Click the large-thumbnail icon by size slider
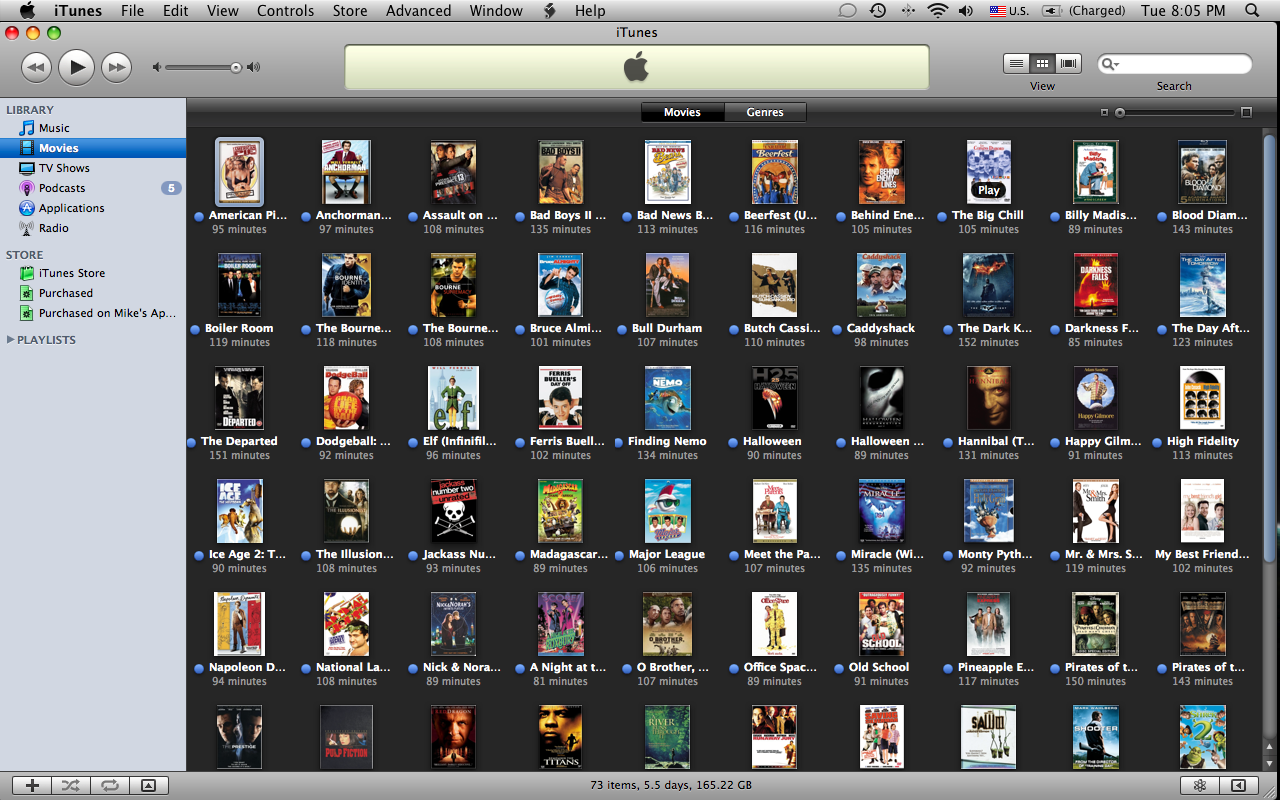The width and height of the screenshot is (1280, 800). 1246,112
